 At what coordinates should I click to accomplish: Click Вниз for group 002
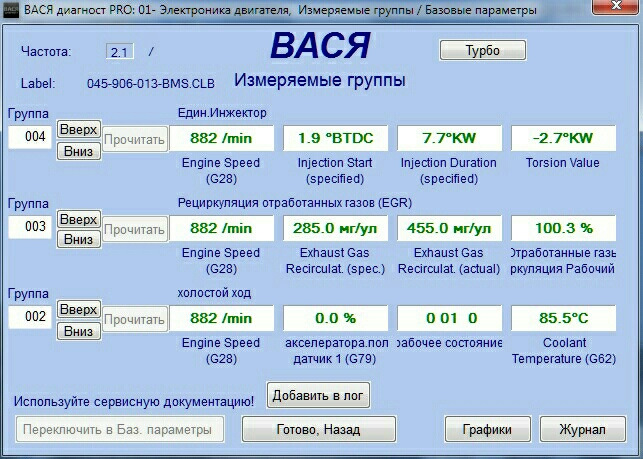78,331
